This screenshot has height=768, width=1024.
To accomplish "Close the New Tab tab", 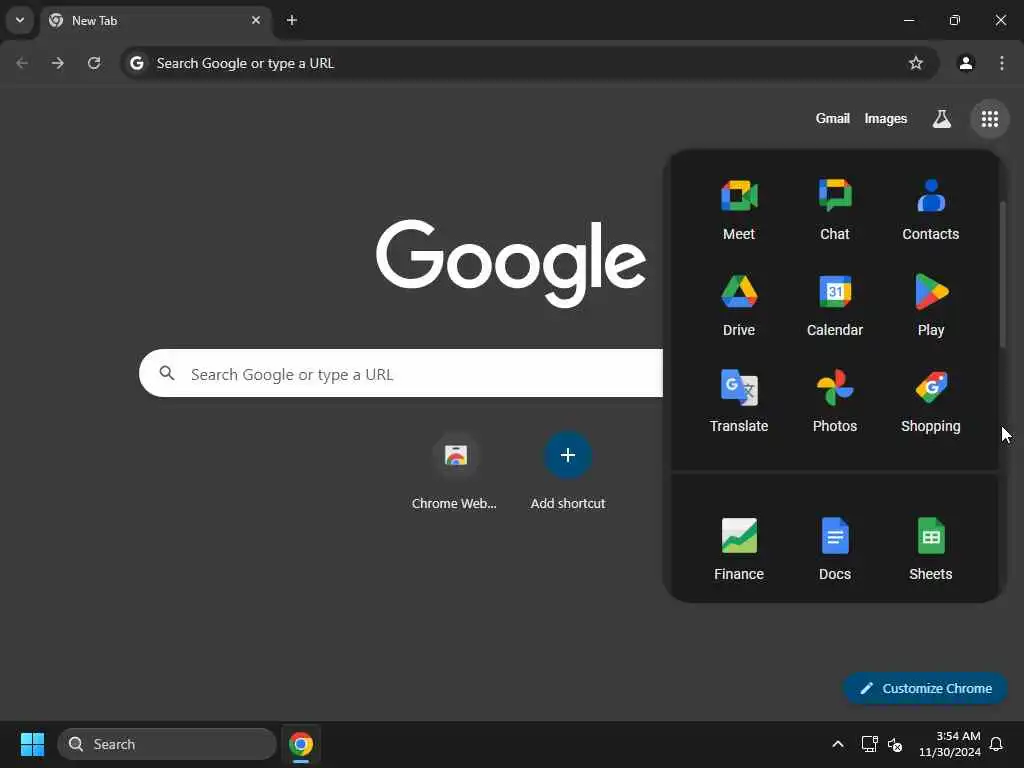I will [256, 20].
